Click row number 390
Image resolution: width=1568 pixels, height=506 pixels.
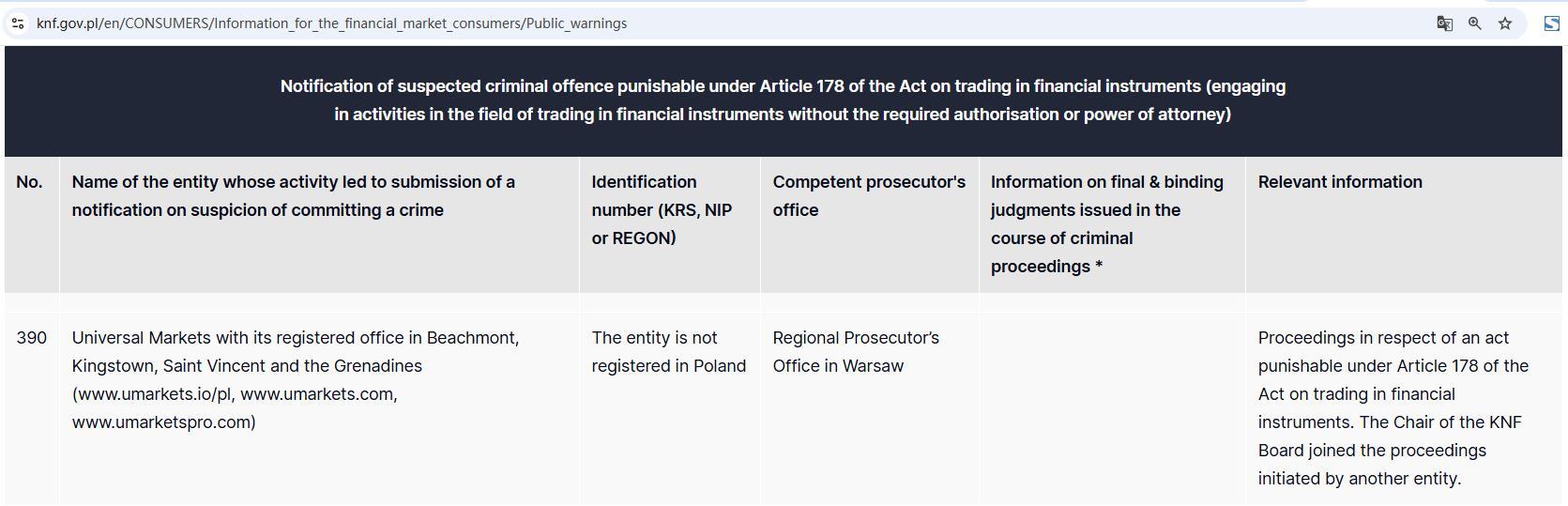pos(31,338)
